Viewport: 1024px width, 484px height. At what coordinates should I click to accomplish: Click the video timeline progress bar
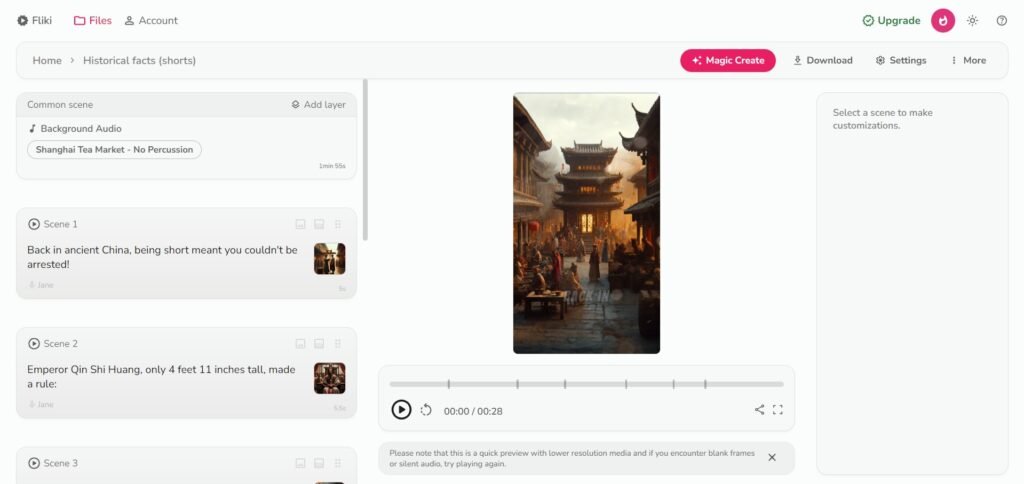click(586, 384)
